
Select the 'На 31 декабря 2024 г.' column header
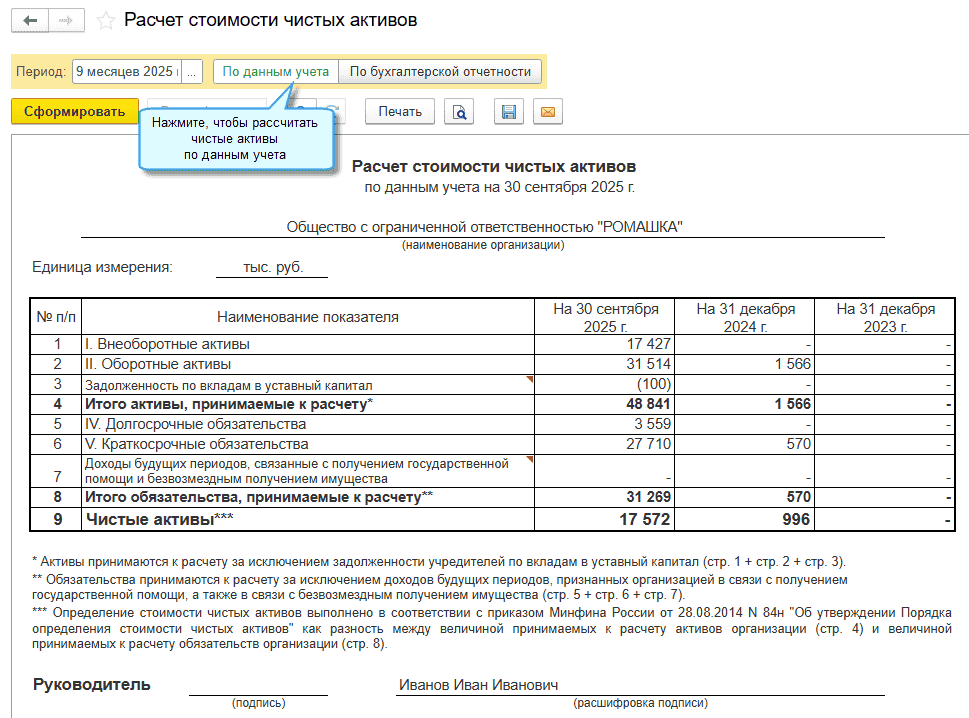tap(745, 317)
